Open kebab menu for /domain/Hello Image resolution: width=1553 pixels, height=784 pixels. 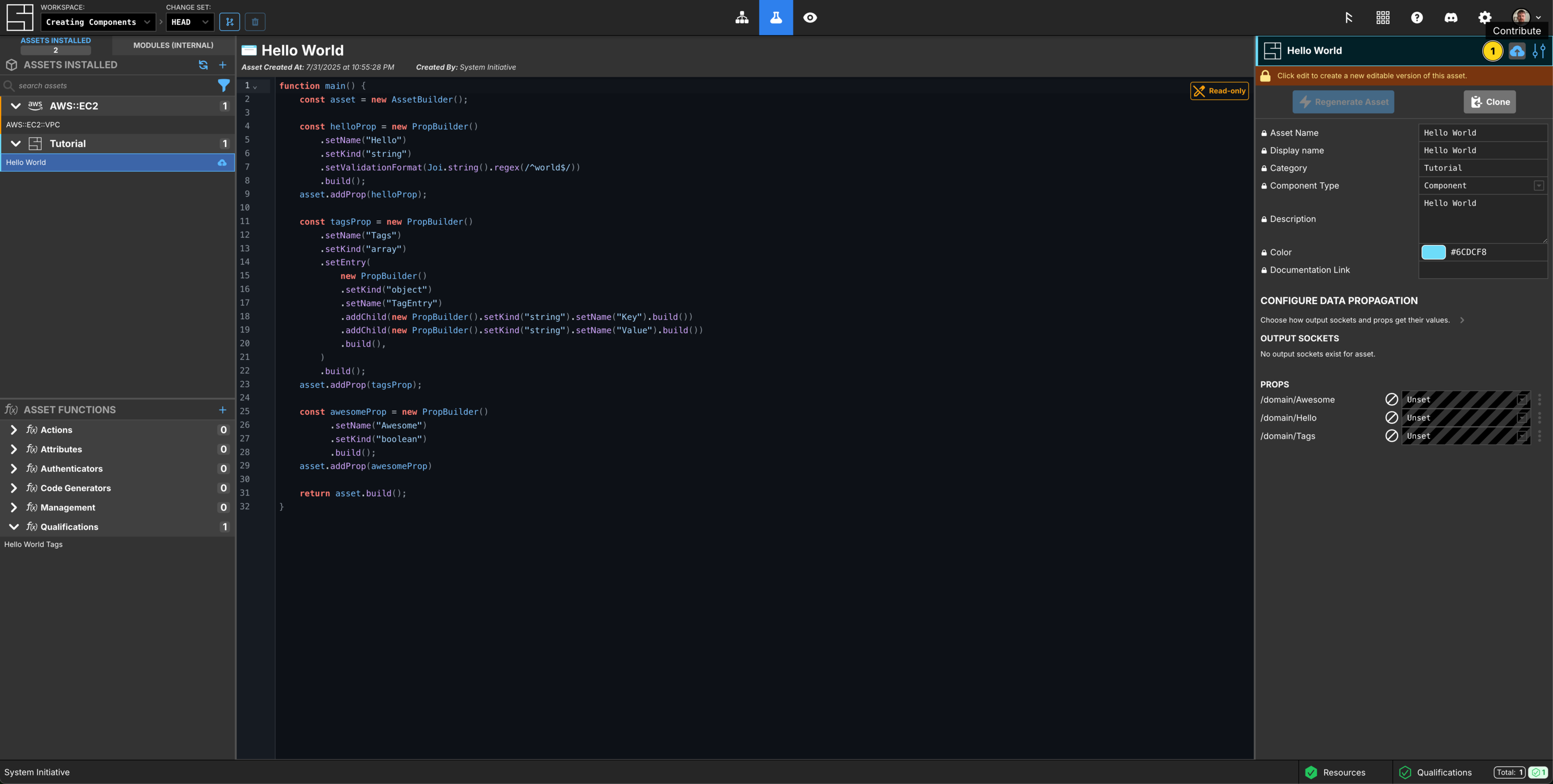coord(1539,417)
